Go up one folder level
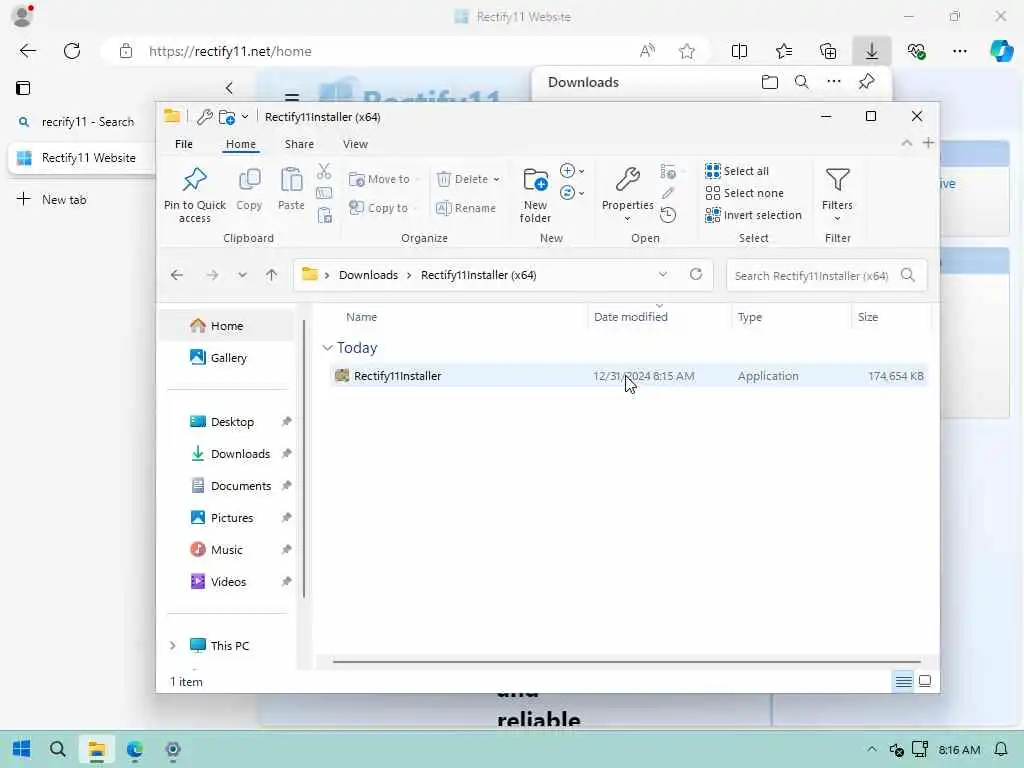Screen dimensions: 1024x768 point(272,275)
